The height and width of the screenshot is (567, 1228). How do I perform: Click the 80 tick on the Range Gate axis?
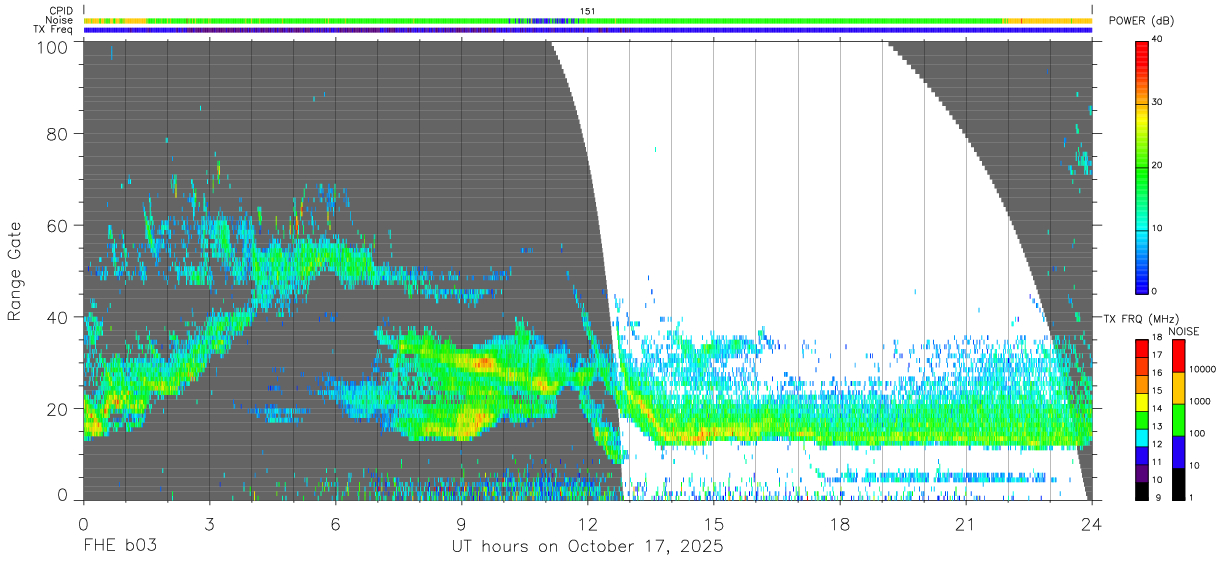(59, 134)
